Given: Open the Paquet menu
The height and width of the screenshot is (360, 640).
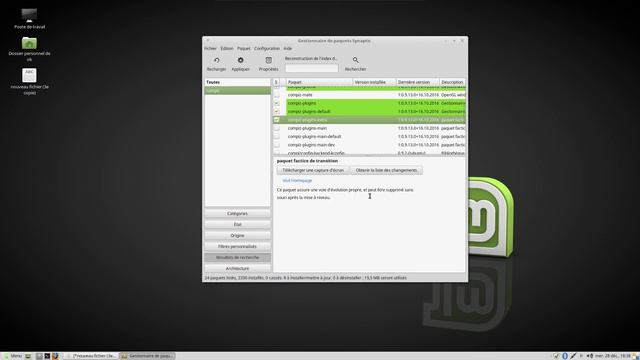Looking at the screenshot, I should (x=244, y=48).
